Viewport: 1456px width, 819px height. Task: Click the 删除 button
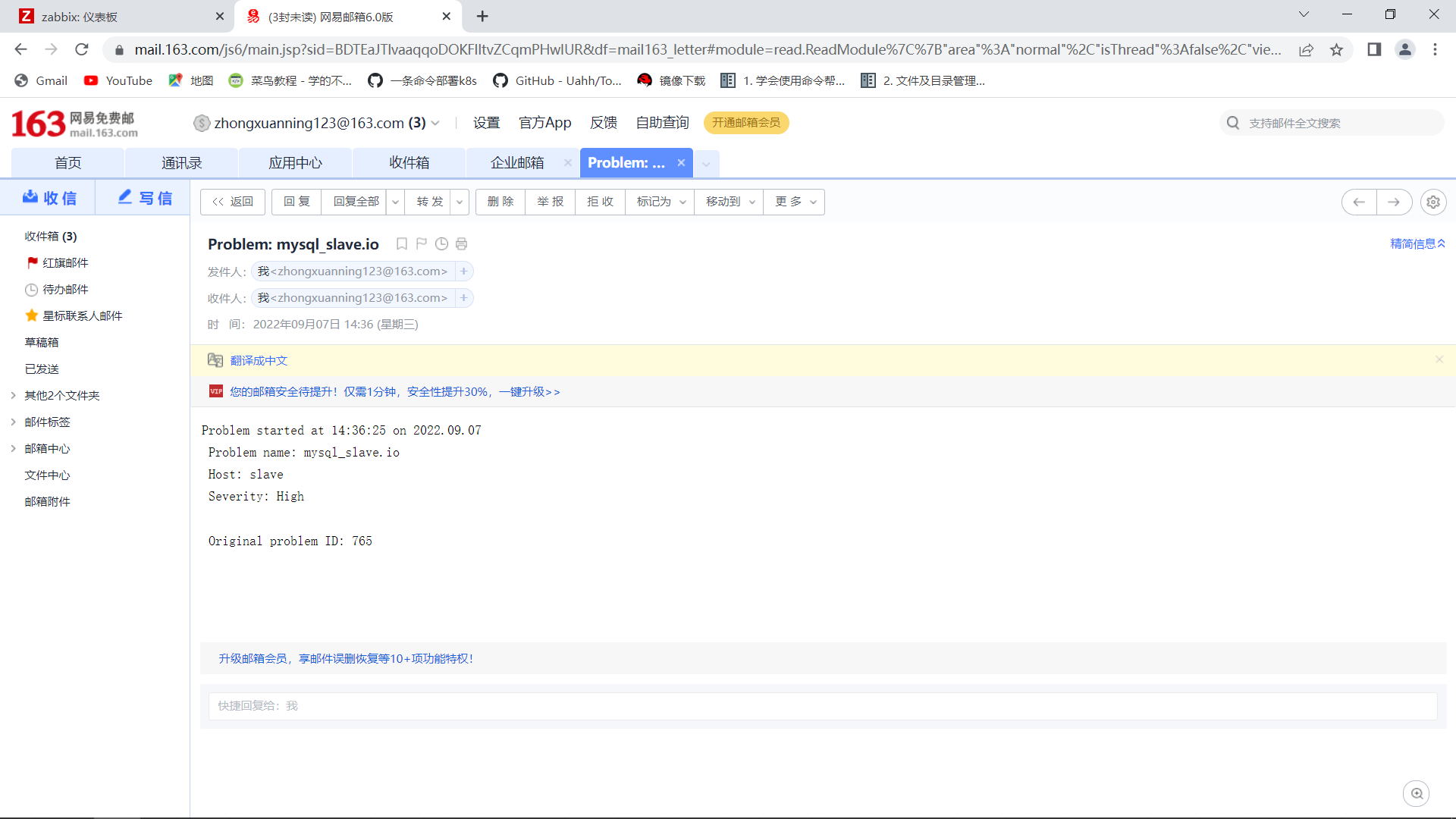[500, 202]
